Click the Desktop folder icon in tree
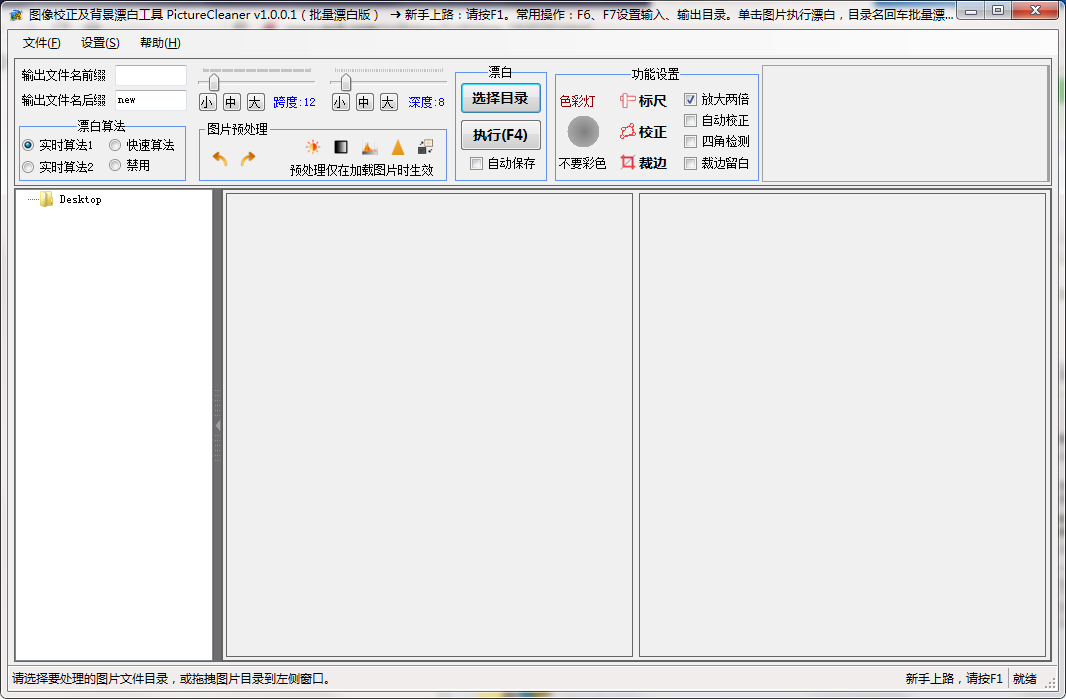The image size is (1066, 699). pyautogui.click(x=46, y=199)
